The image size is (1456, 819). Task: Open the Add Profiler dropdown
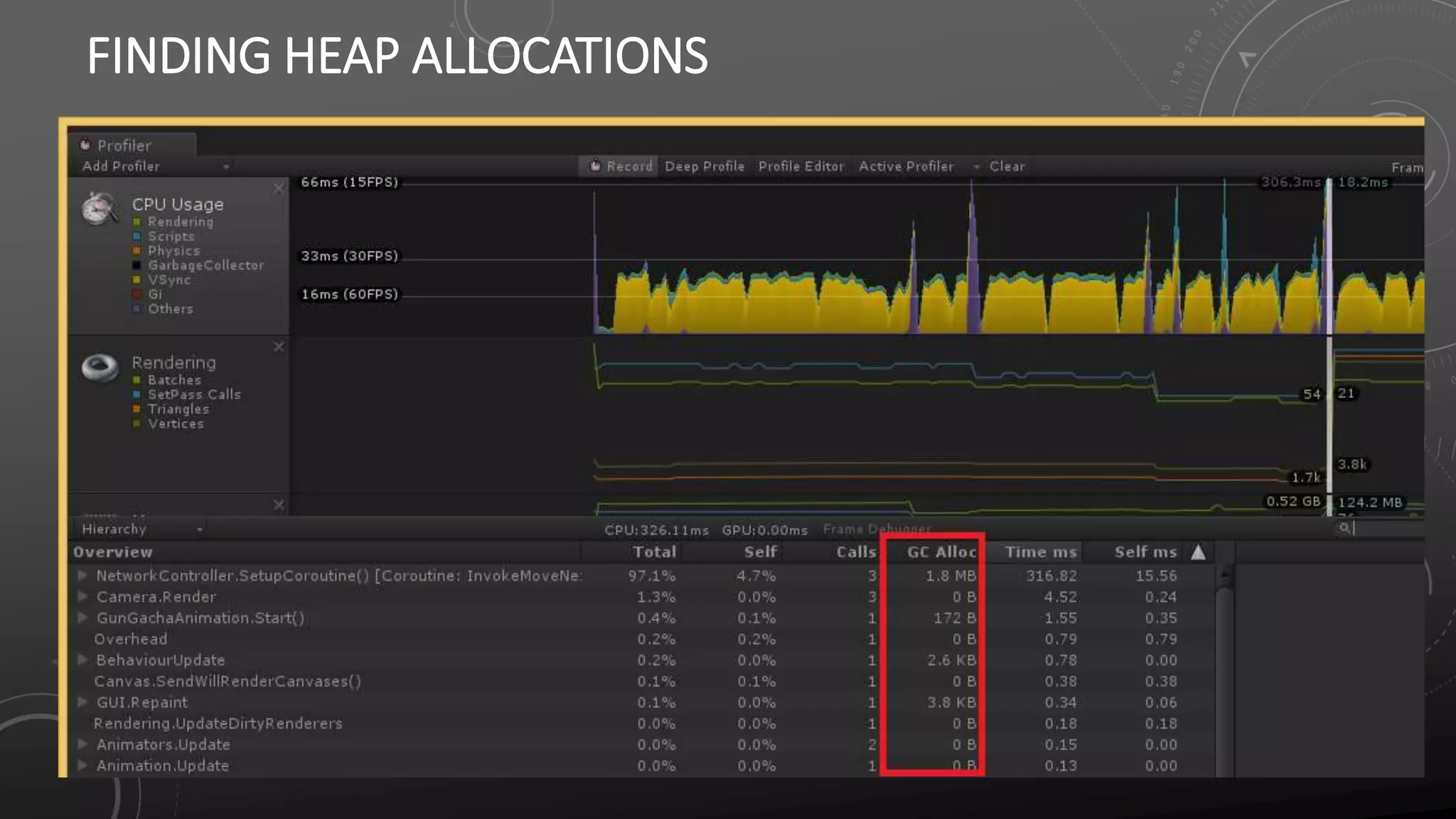[x=156, y=166]
